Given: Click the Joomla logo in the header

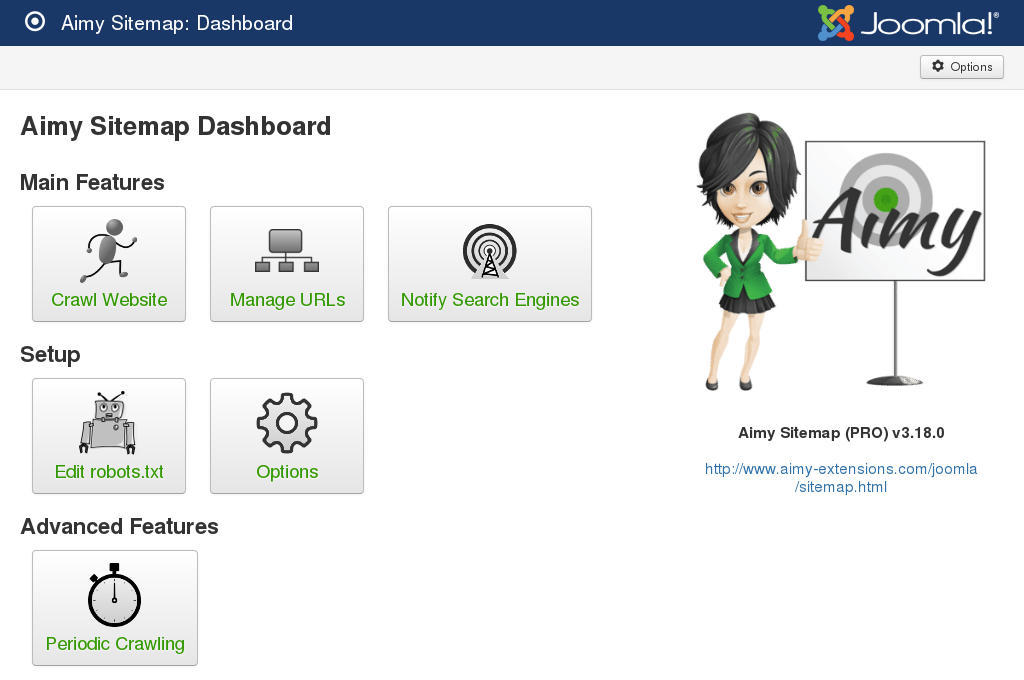Looking at the screenshot, I should click(x=907, y=22).
